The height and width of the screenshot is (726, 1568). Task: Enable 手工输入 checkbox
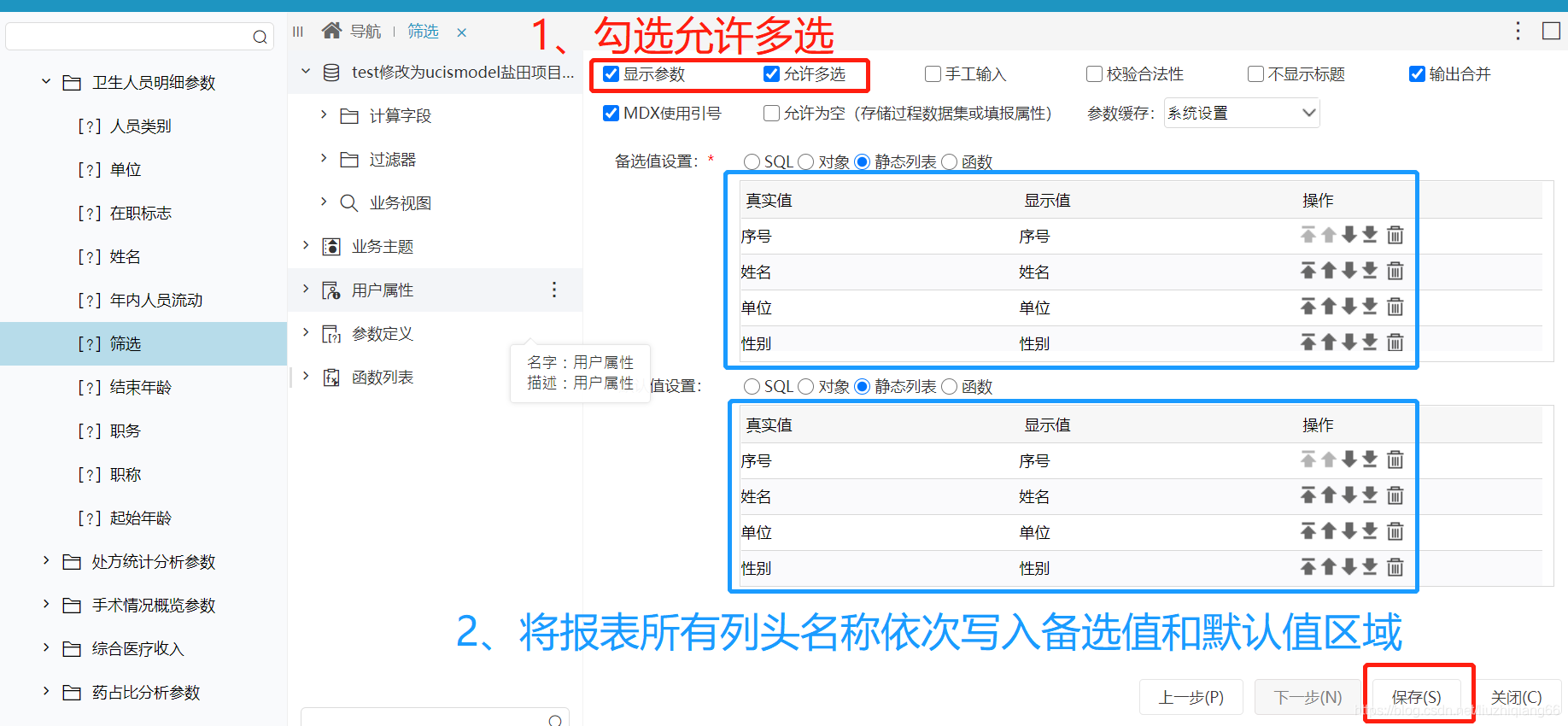click(x=933, y=74)
